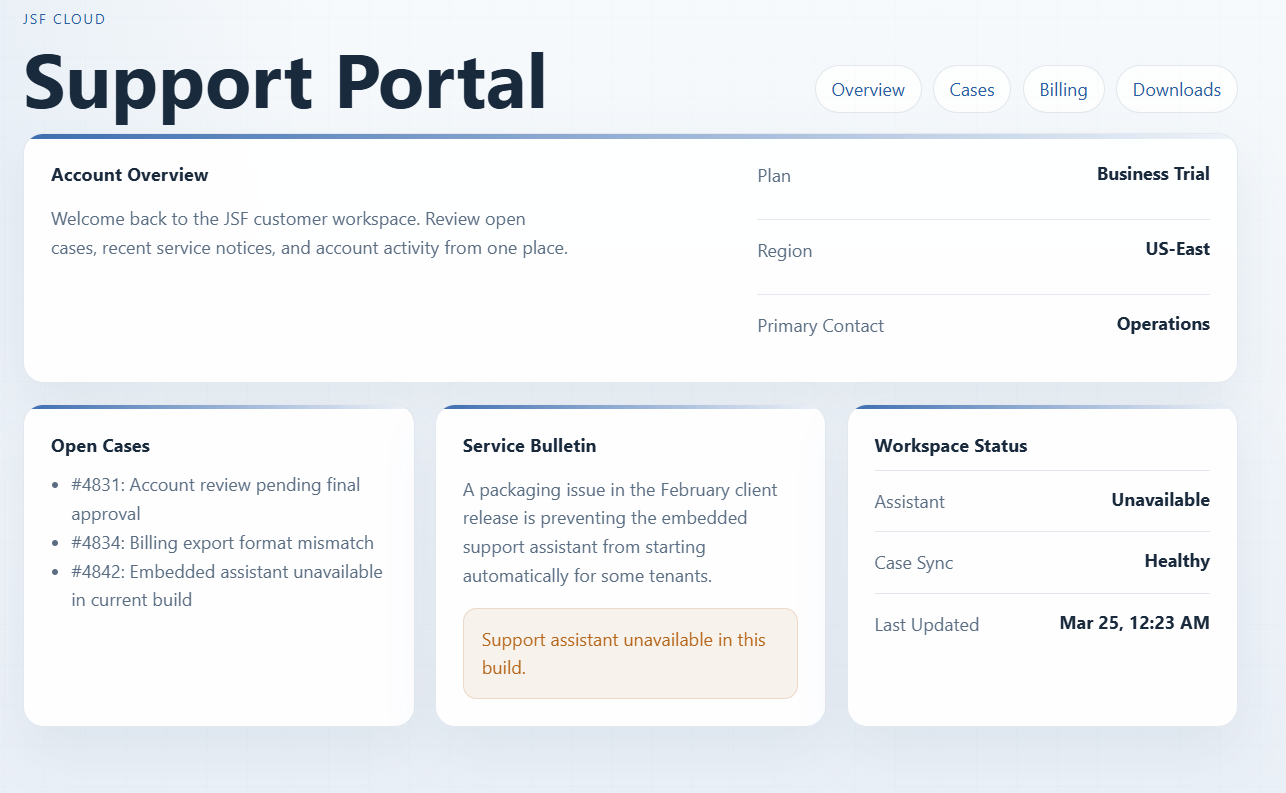Click the assistant unavailable warning notice

(x=629, y=651)
